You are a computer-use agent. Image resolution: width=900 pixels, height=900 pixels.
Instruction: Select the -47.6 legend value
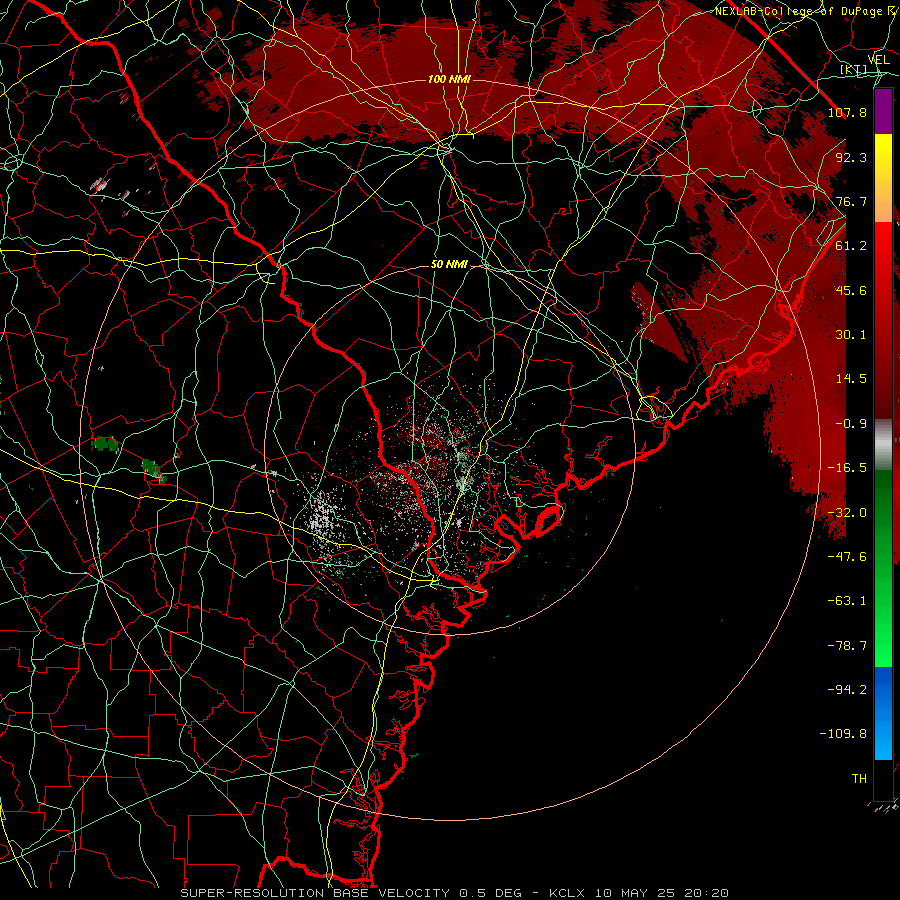coord(847,557)
